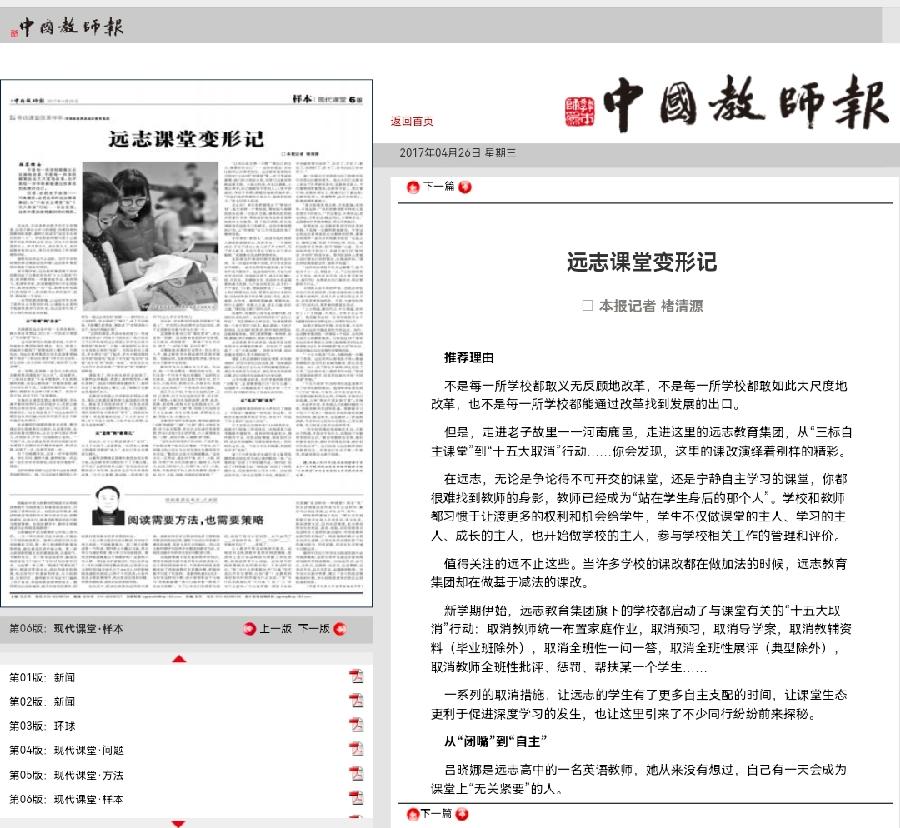
Task: Download PDF icon for 第04版
Action: (356, 749)
